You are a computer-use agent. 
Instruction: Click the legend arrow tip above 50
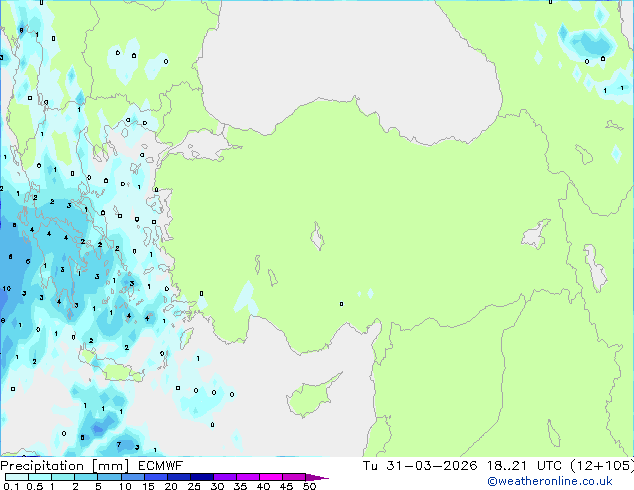point(317,477)
